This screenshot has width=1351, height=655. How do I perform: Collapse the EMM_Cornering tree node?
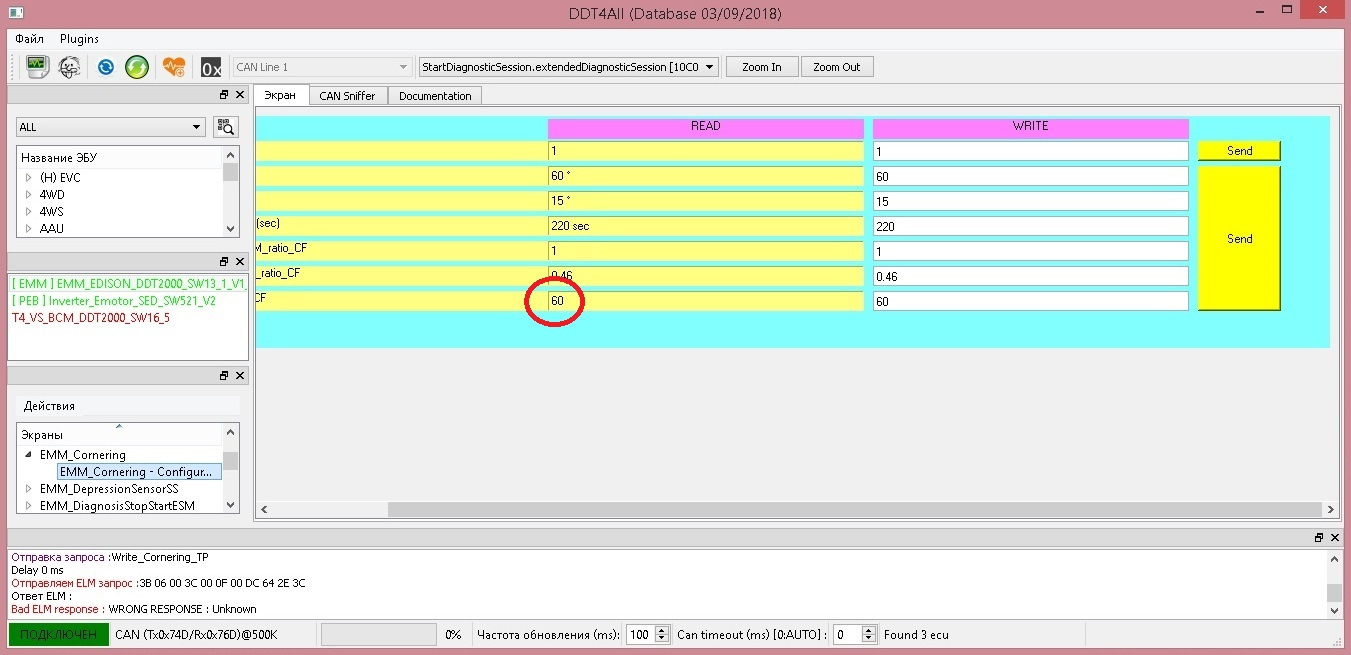pyautogui.click(x=28, y=455)
